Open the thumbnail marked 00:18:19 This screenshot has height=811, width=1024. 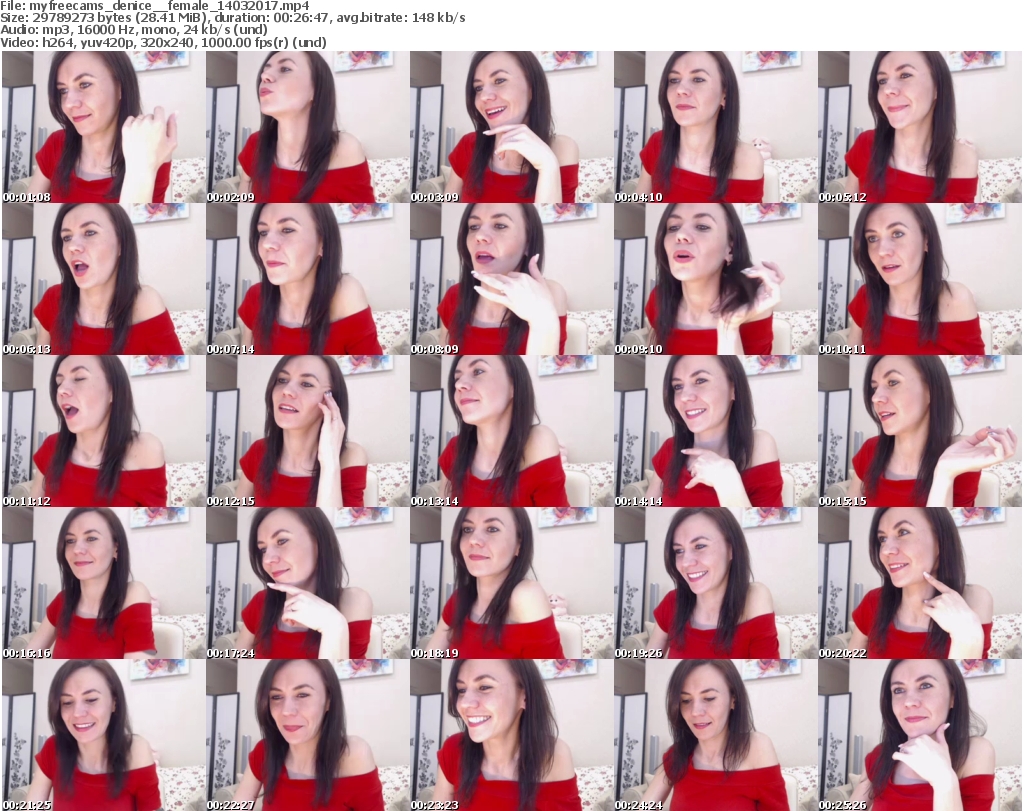(x=511, y=584)
